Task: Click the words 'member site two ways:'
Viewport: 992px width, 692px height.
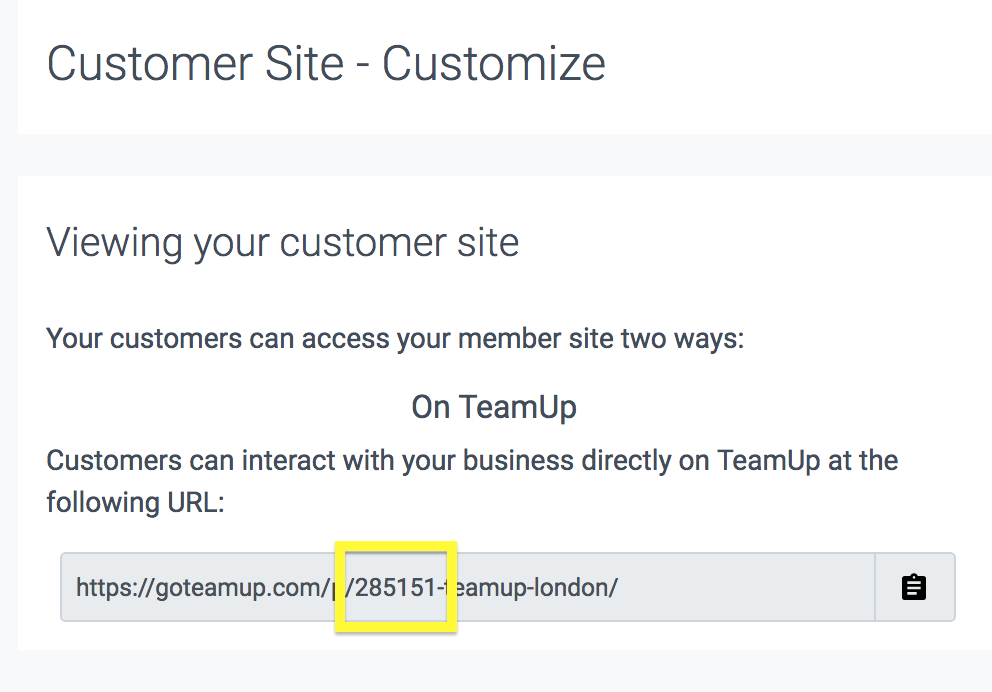Action: click(628, 338)
